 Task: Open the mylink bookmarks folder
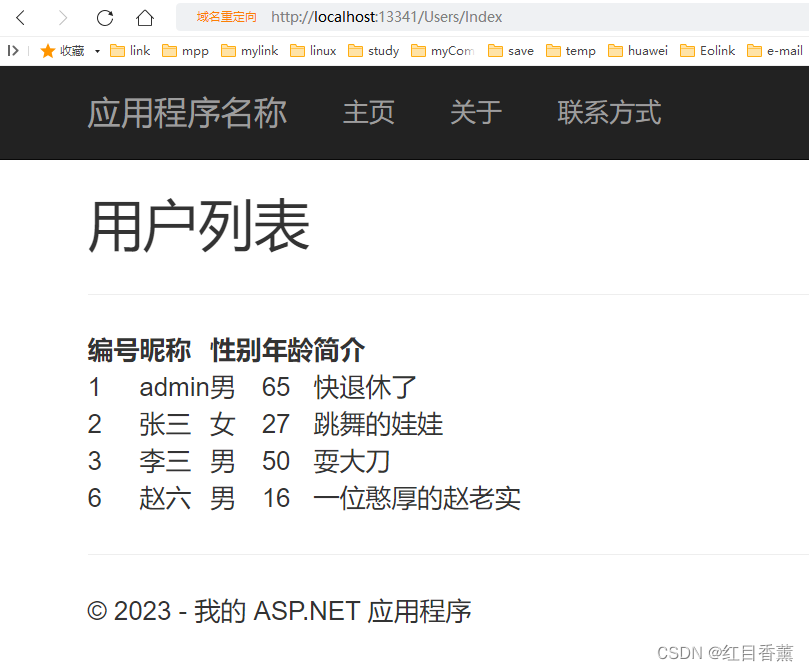point(248,50)
